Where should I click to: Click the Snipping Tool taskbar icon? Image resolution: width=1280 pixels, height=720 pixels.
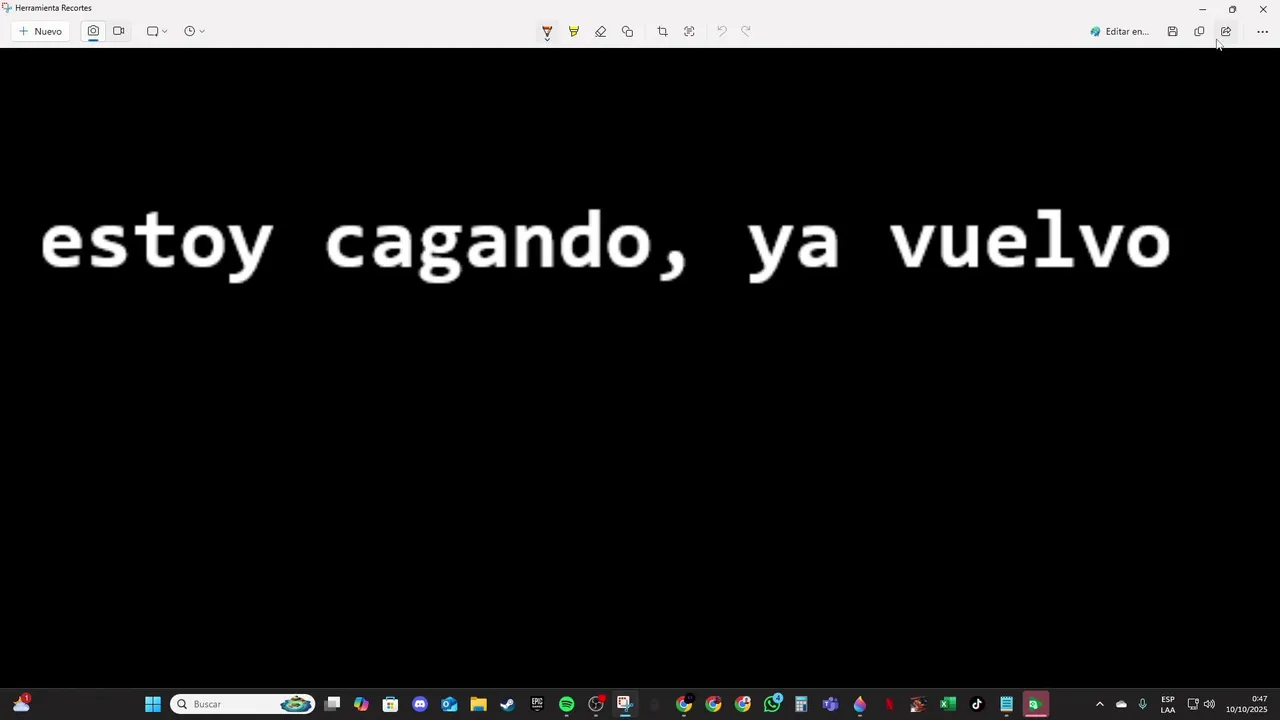[x=625, y=704]
